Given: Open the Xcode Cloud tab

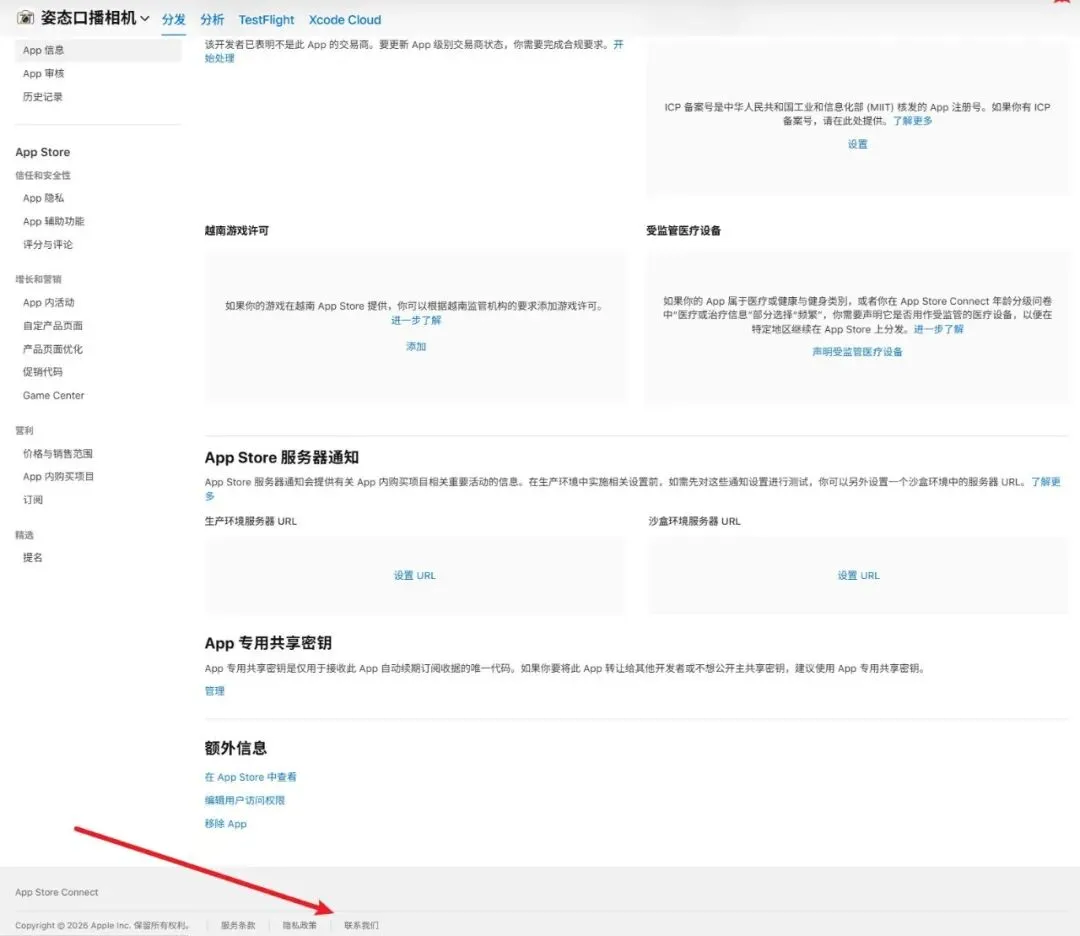Looking at the screenshot, I should coord(344,20).
